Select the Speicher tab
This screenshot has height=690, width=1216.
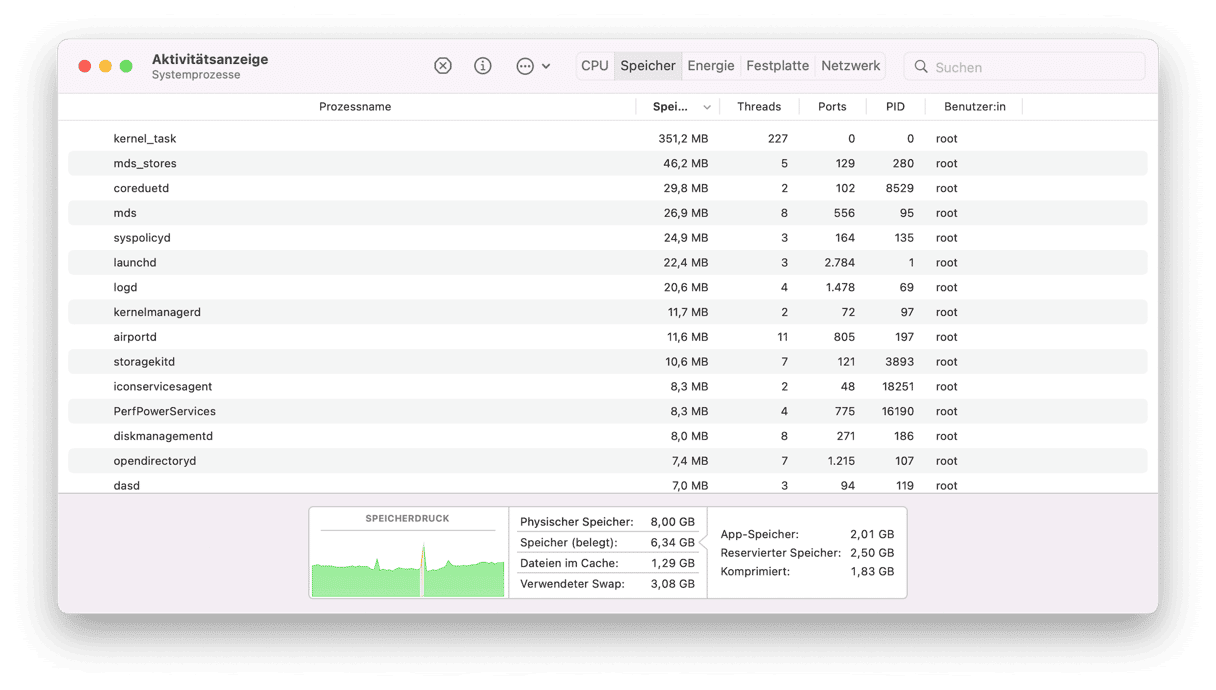pyautogui.click(x=648, y=66)
